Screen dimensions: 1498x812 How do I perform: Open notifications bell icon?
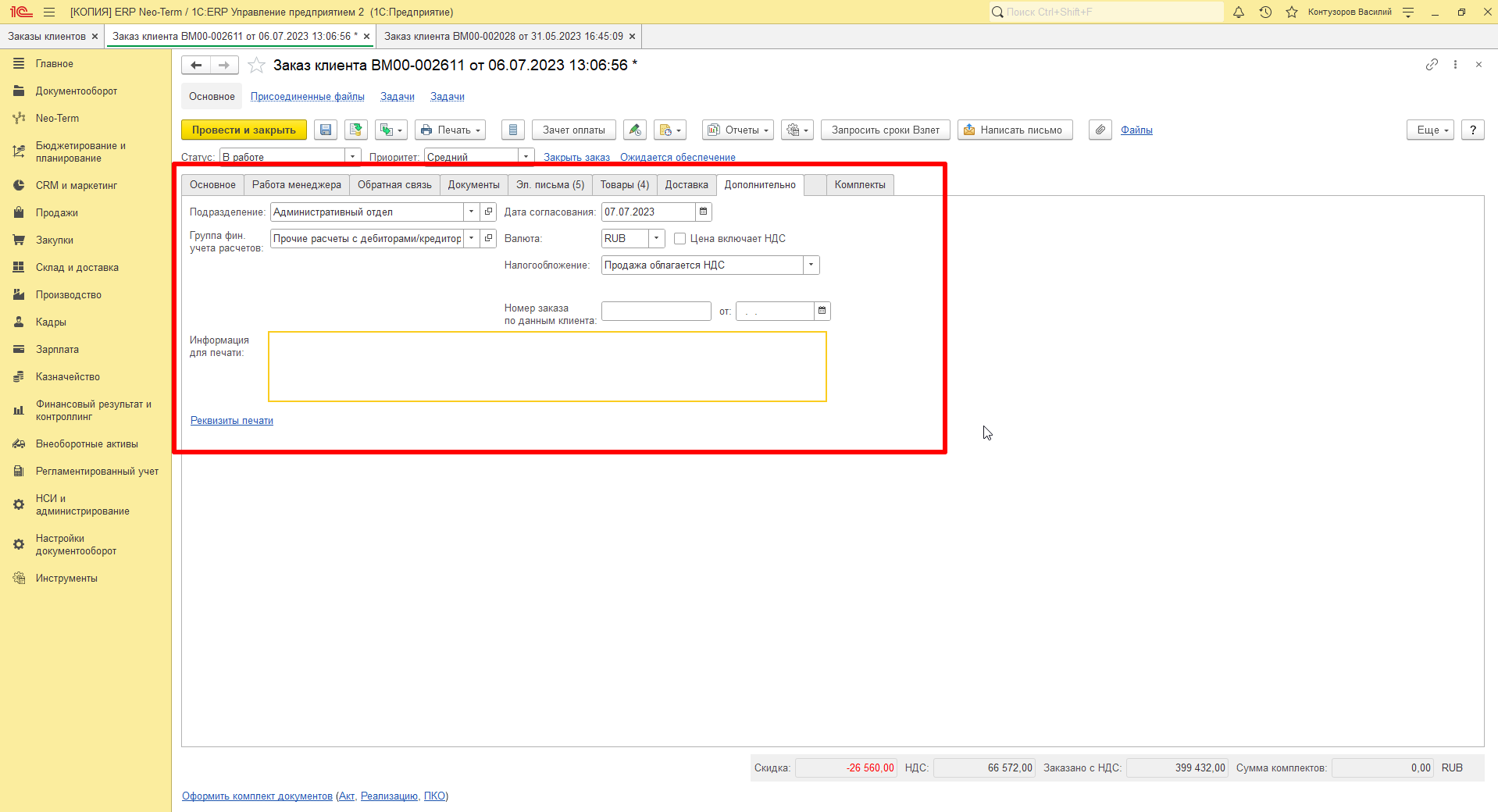(x=1239, y=12)
